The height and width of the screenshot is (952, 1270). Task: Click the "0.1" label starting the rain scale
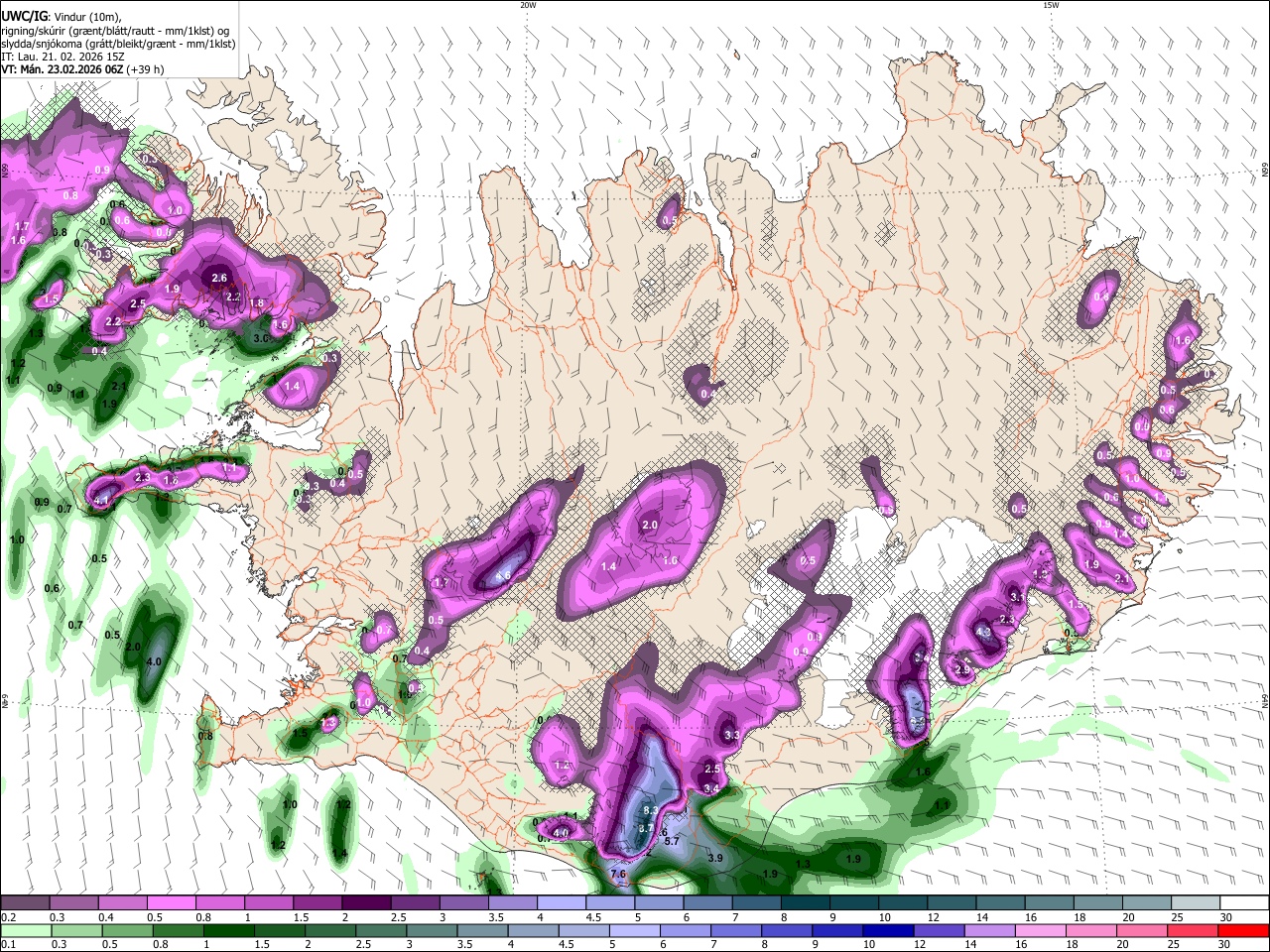point(8,944)
